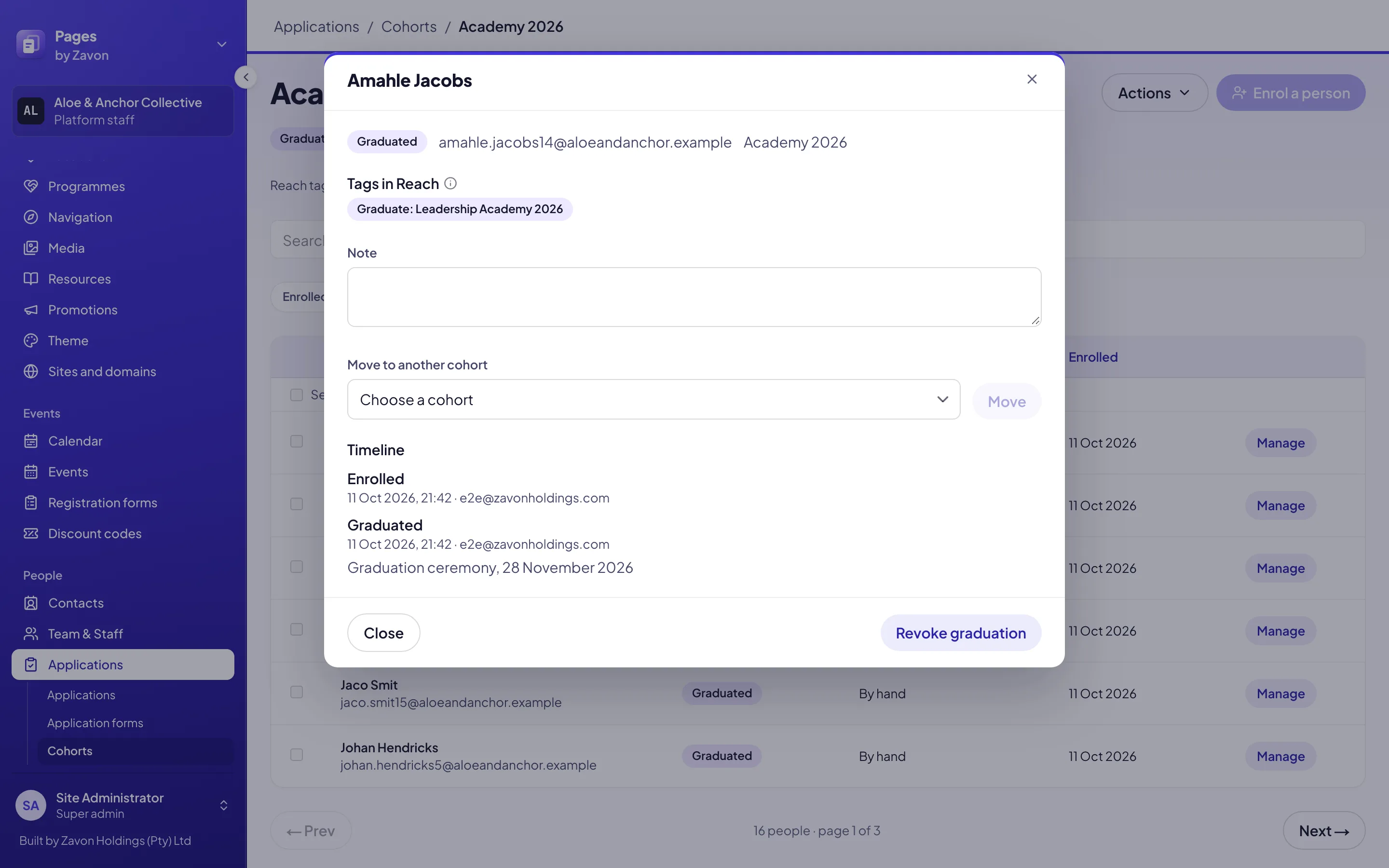This screenshot has width=1389, height=868.
Task: Go to Events in the sidebar
Action: (x=68, y=472)
